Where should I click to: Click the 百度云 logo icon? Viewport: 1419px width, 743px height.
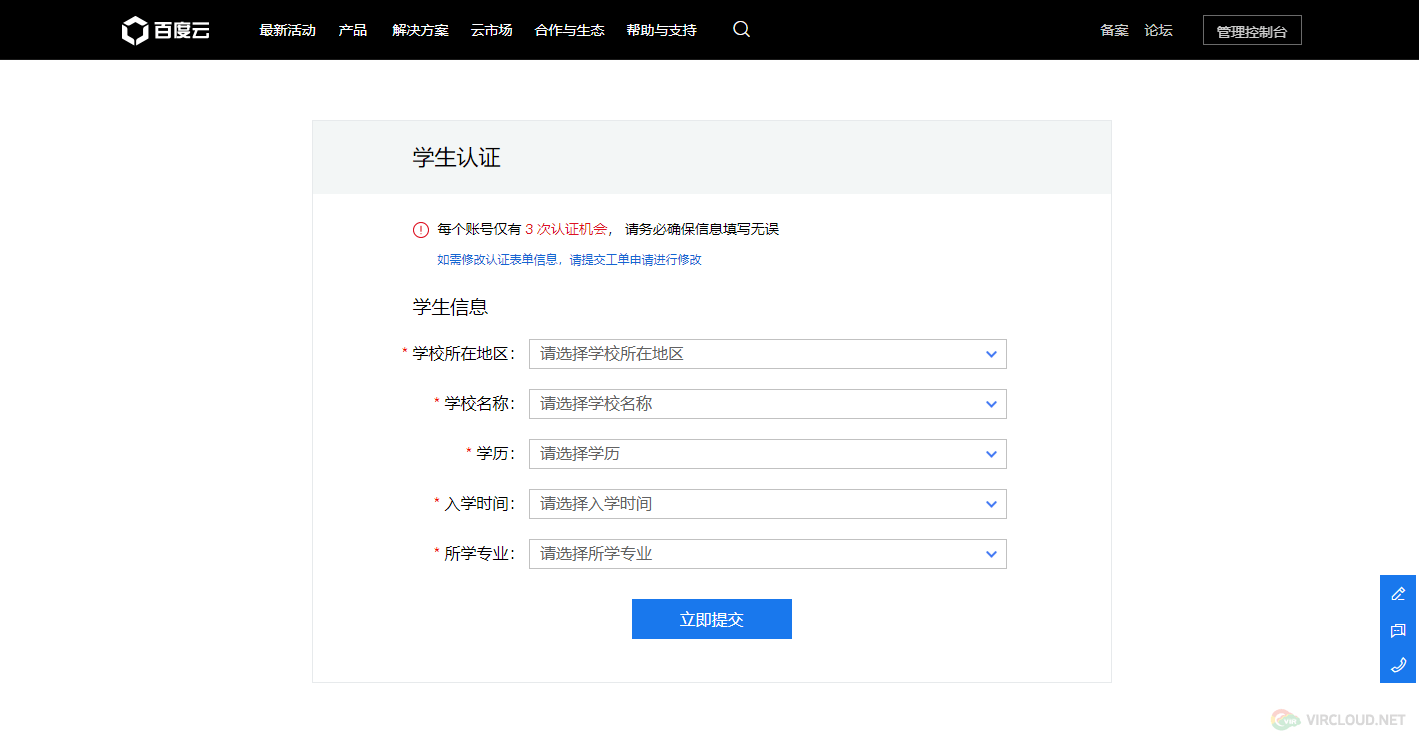point(134,29)
